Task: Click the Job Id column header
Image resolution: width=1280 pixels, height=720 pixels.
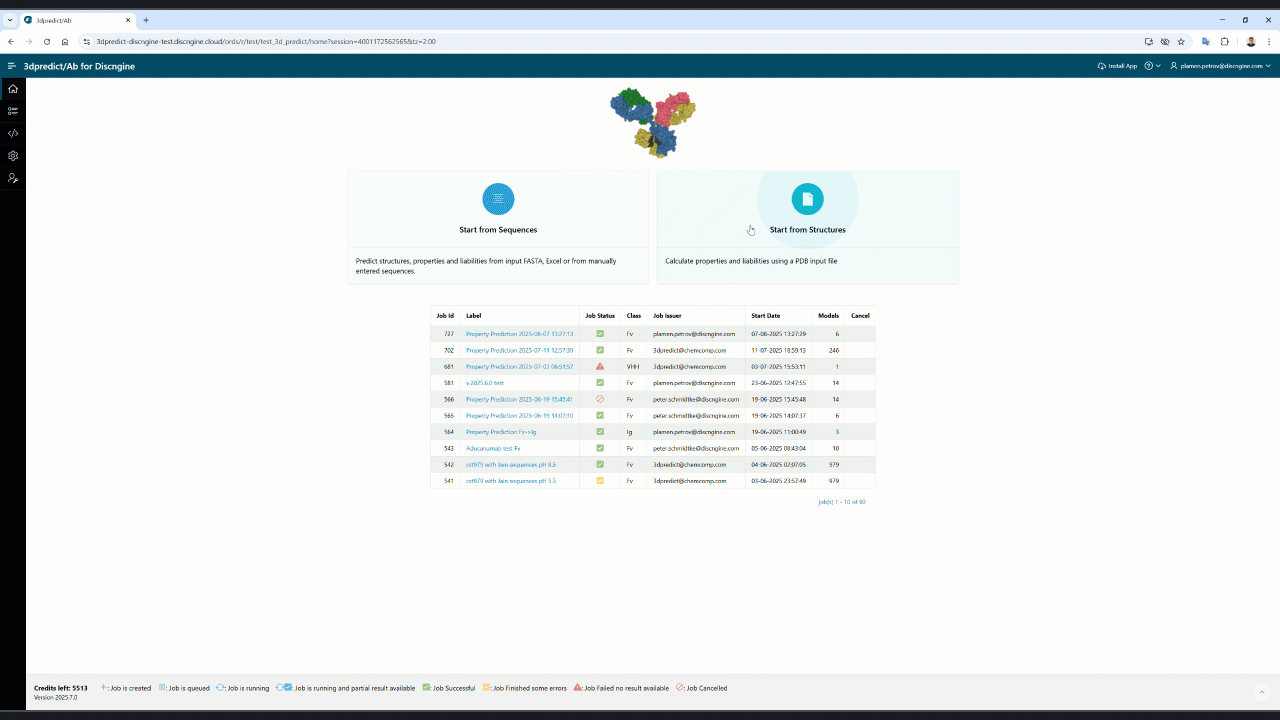Action: click(445, 315)
